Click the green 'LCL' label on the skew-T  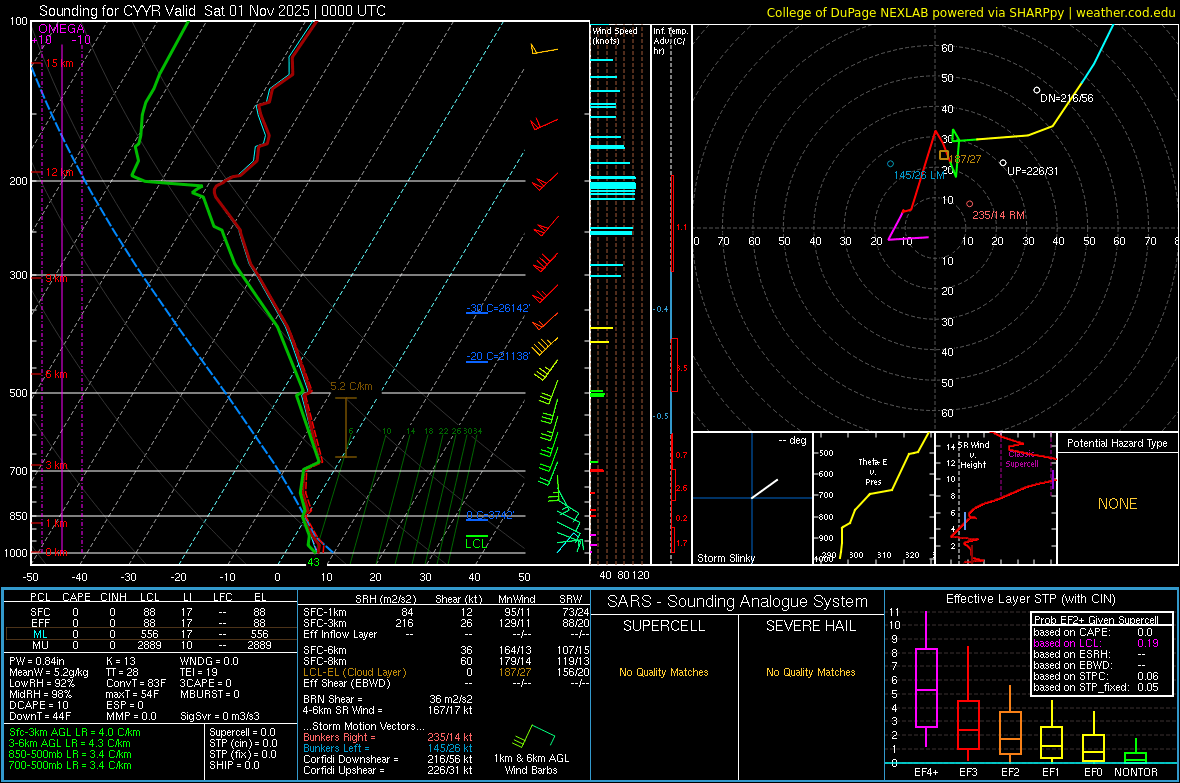point(476,544)
